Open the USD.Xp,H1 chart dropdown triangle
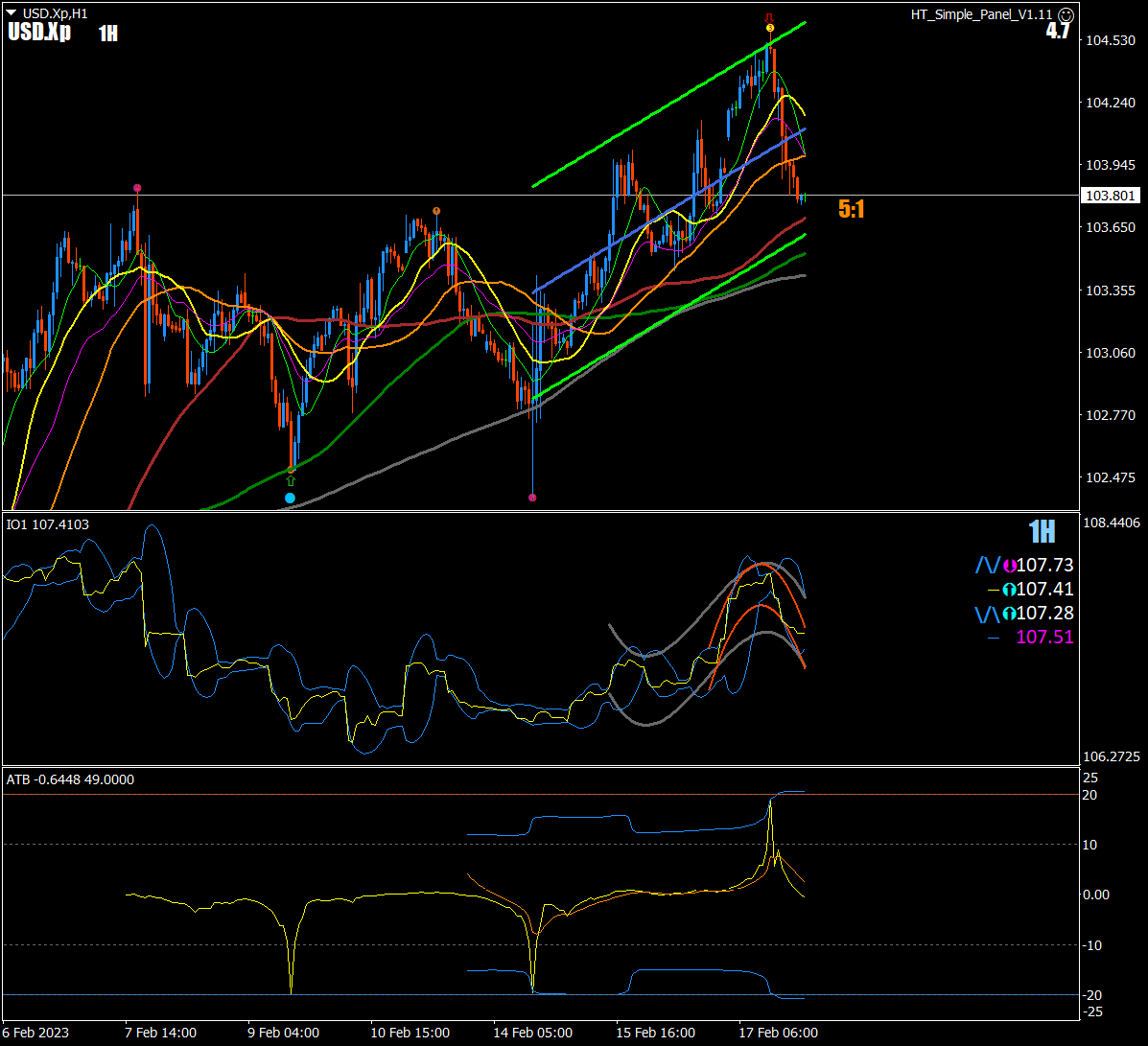The image size is (1148, 1046). [x=12, y=13]
